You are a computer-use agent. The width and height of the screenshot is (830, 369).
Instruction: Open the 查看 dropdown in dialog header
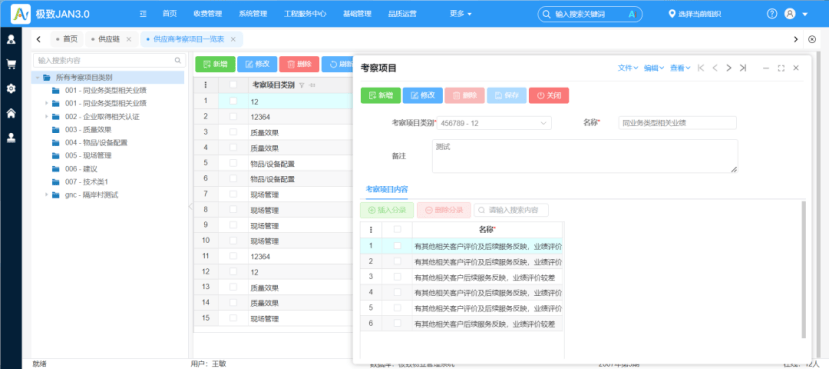pyautogui.click(x=680, y=68)
